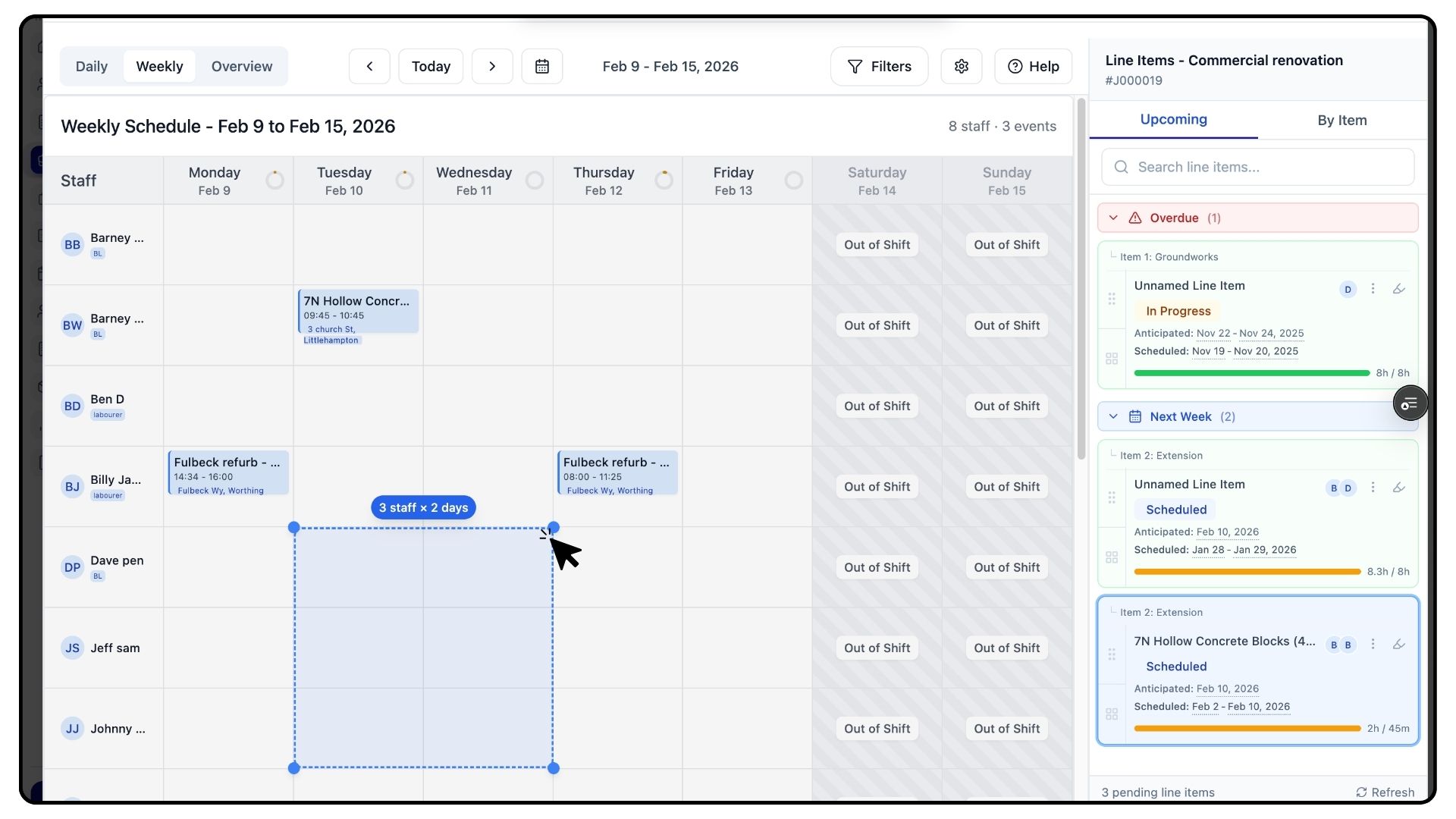Go to next week arrow

click(492, 67)
